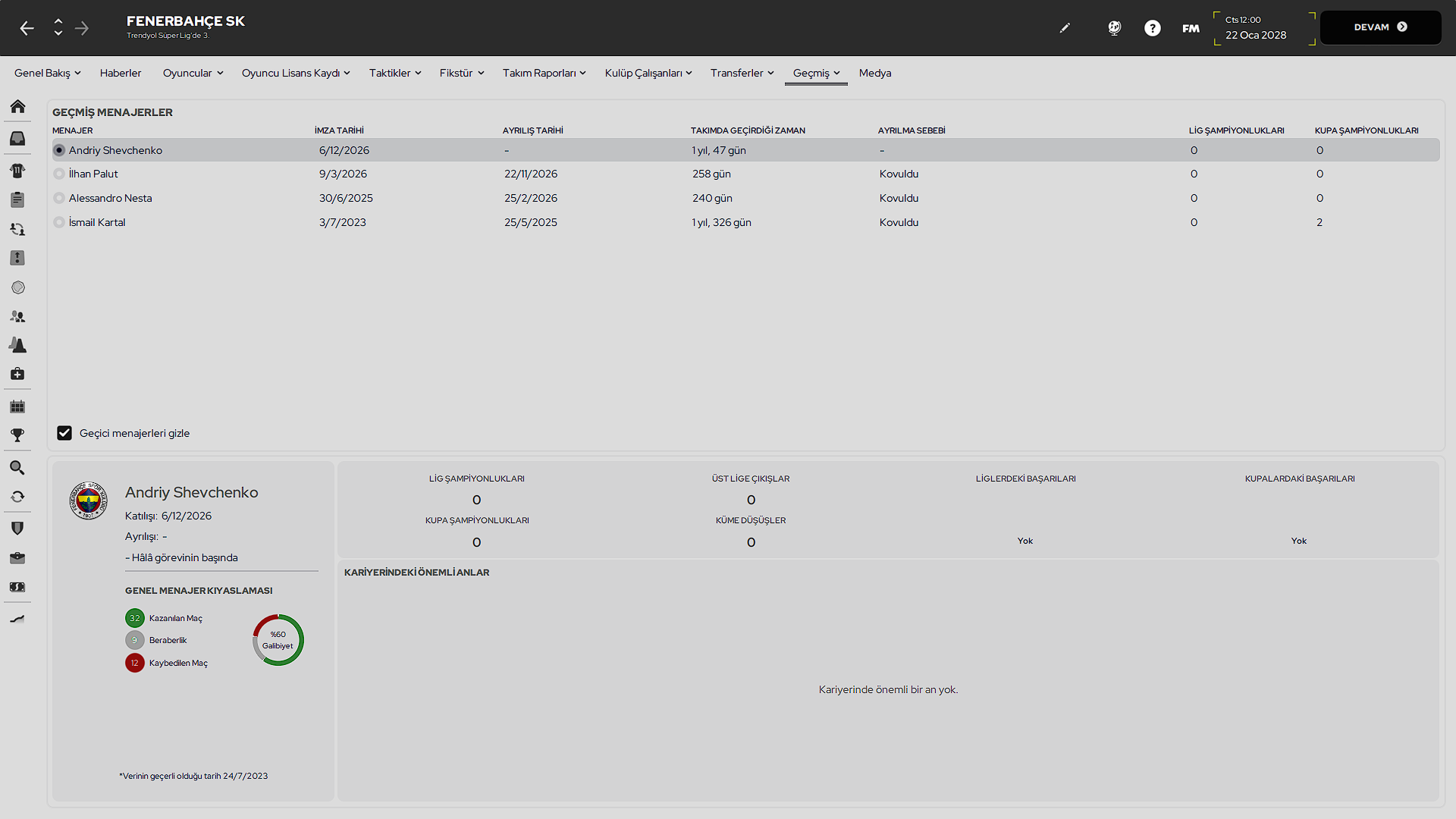The image size is (1456, 819).
Task: Open the Medya tab
Action: pyautogui.click(x=875, y=73)
